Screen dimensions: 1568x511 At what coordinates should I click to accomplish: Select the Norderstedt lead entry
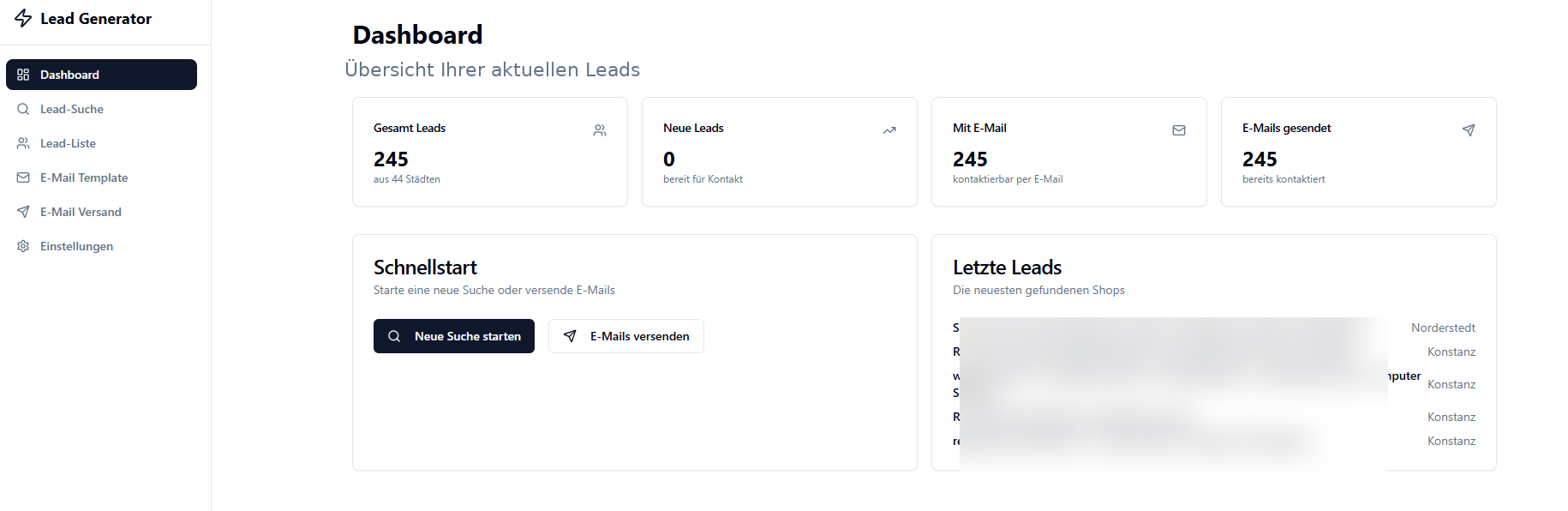pyautogui.click(x=1214, y=328)
